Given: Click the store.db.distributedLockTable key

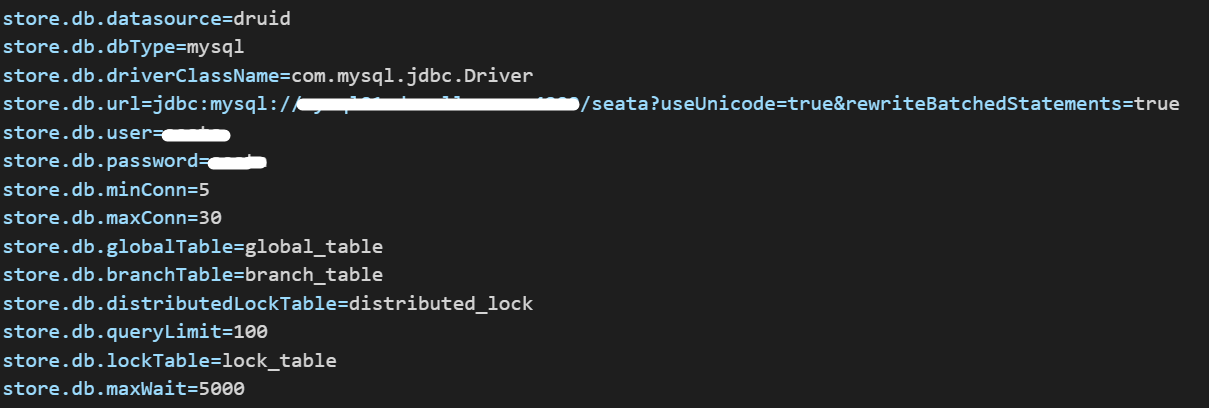Looking at the screenshot, I should coord(170,303).
